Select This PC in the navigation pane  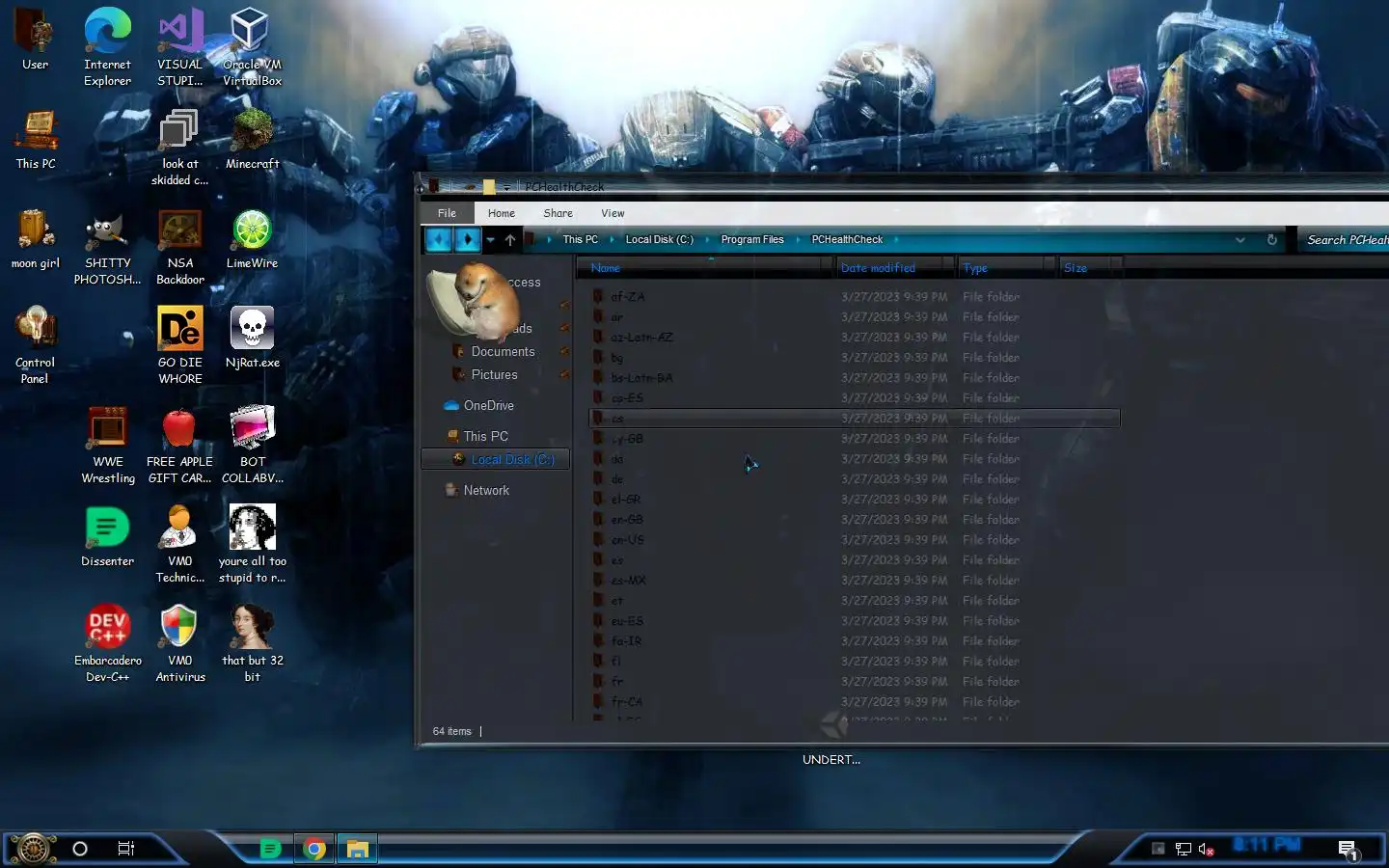click(477, 437)
